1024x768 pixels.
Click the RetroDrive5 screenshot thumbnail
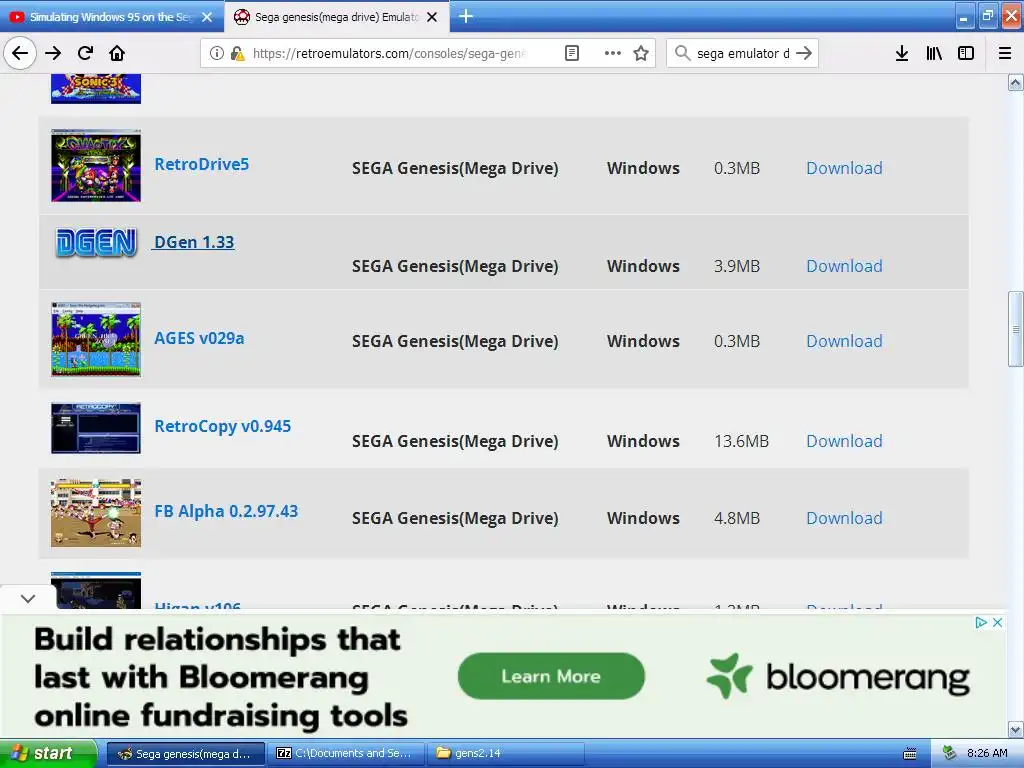(x=96, y=165)
